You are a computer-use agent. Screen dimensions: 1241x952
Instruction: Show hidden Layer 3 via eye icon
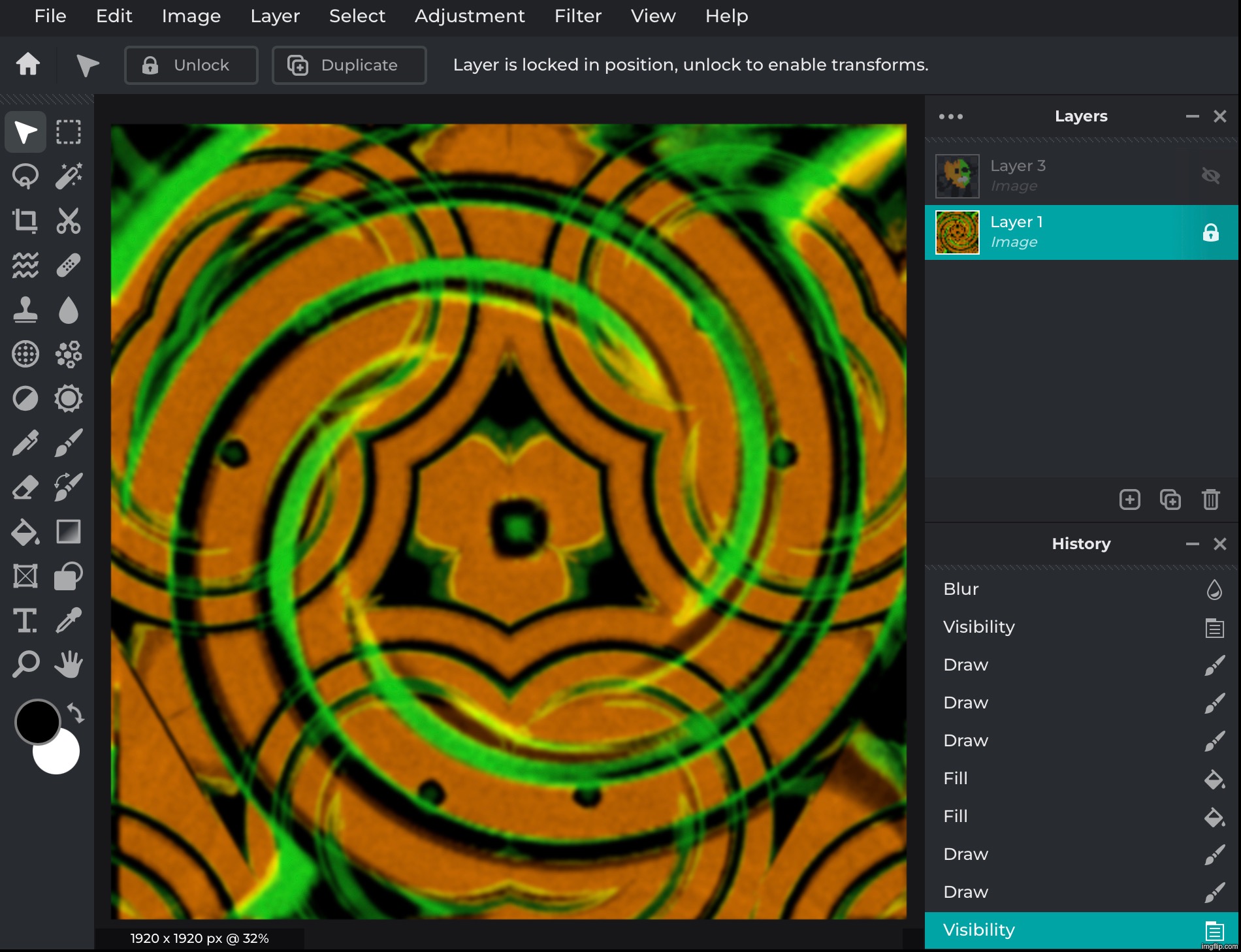1210,176
